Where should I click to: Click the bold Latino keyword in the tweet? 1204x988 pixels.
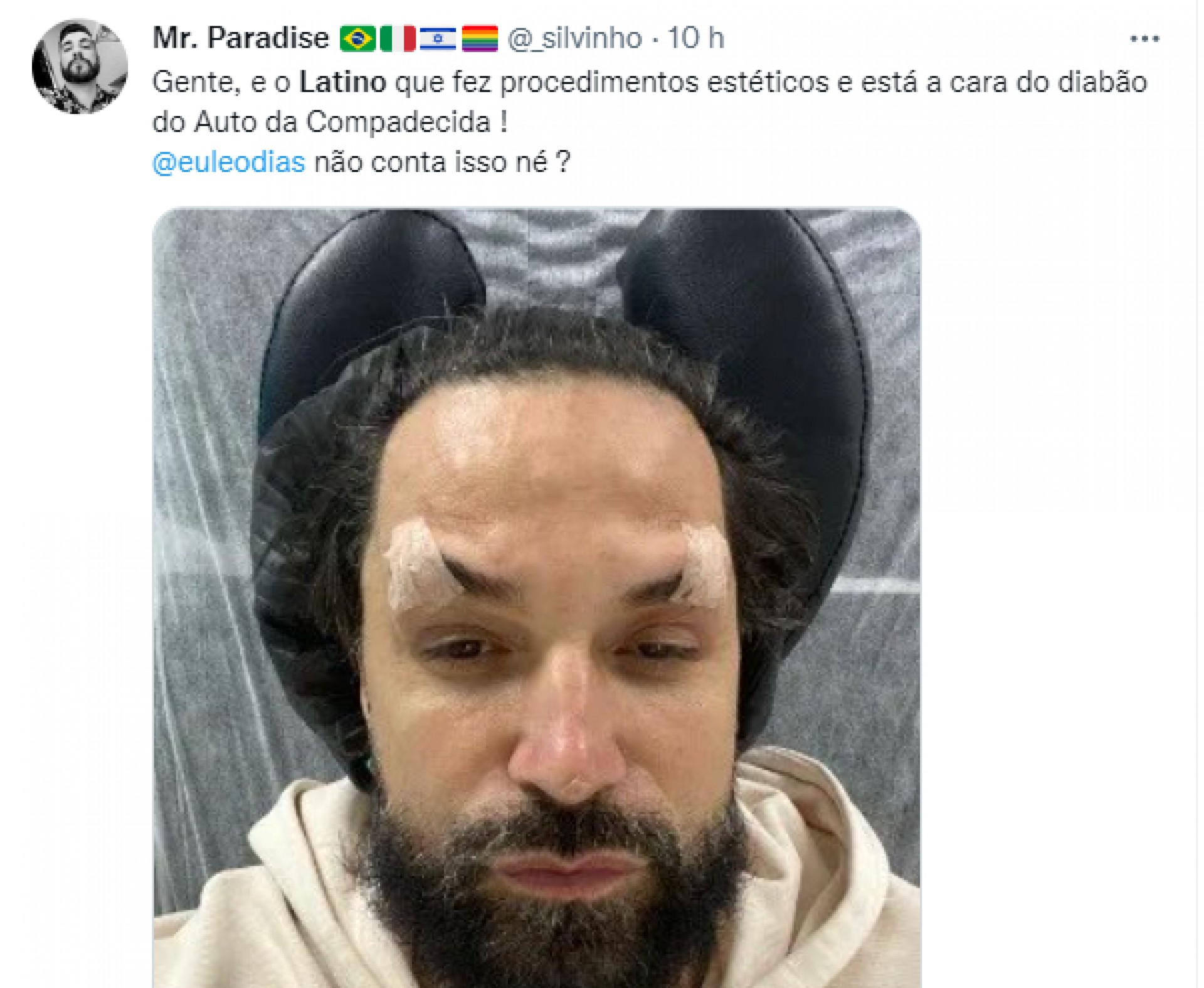[342, 82]
